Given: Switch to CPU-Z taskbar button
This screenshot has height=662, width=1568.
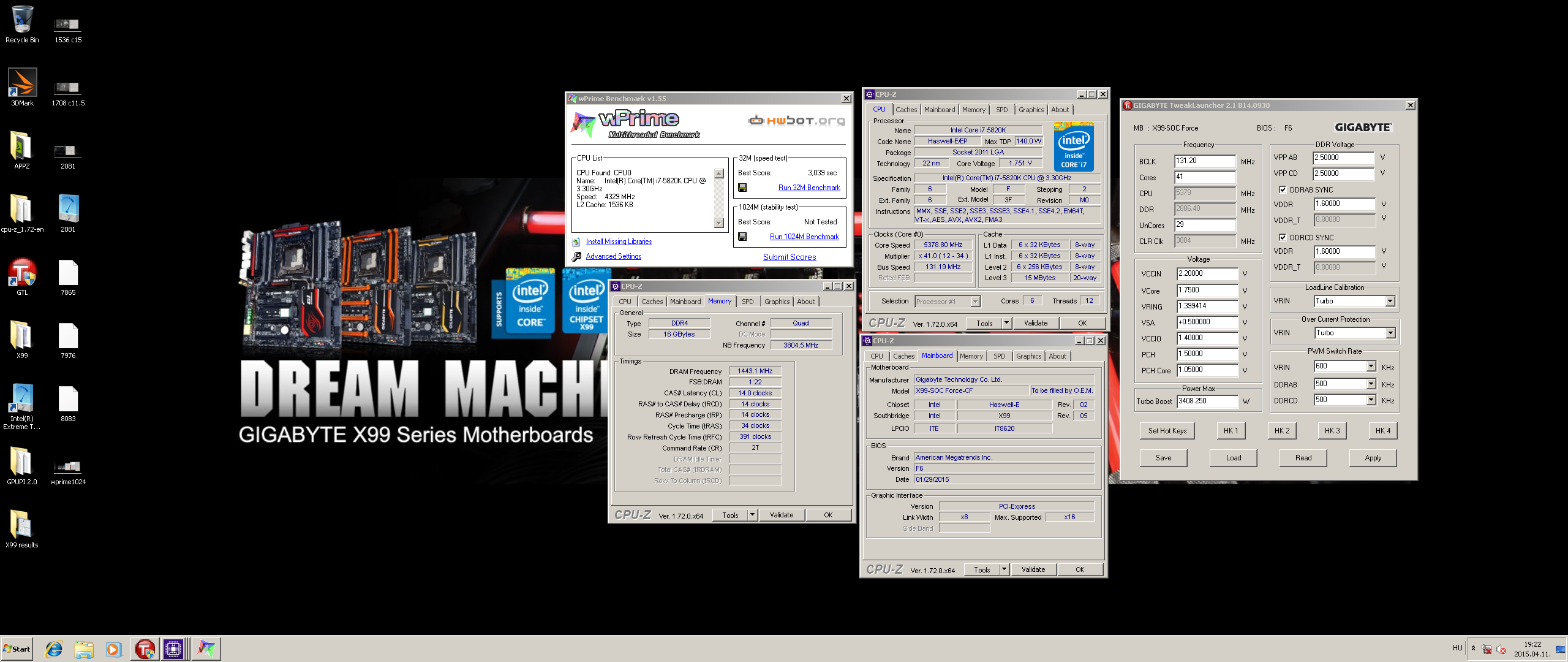Looking at the screenshot, I should coord(174,649).
